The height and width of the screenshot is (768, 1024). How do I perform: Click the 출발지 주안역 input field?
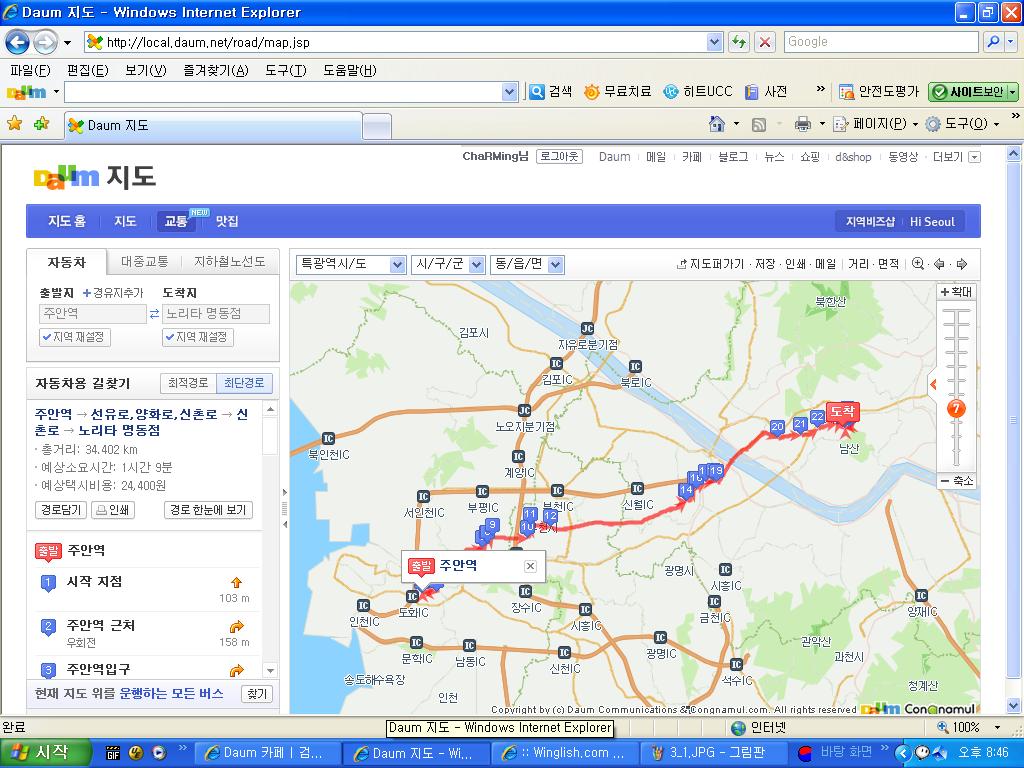[92, 314]
